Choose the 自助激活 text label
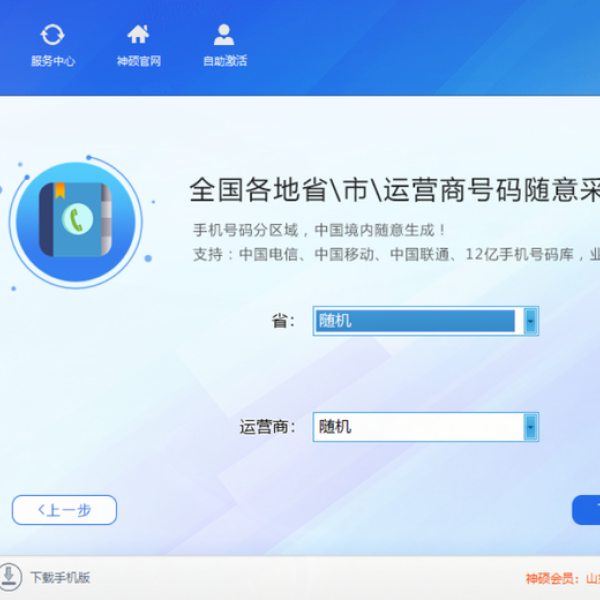The image size is (600, 600). (x=225, y=61)
